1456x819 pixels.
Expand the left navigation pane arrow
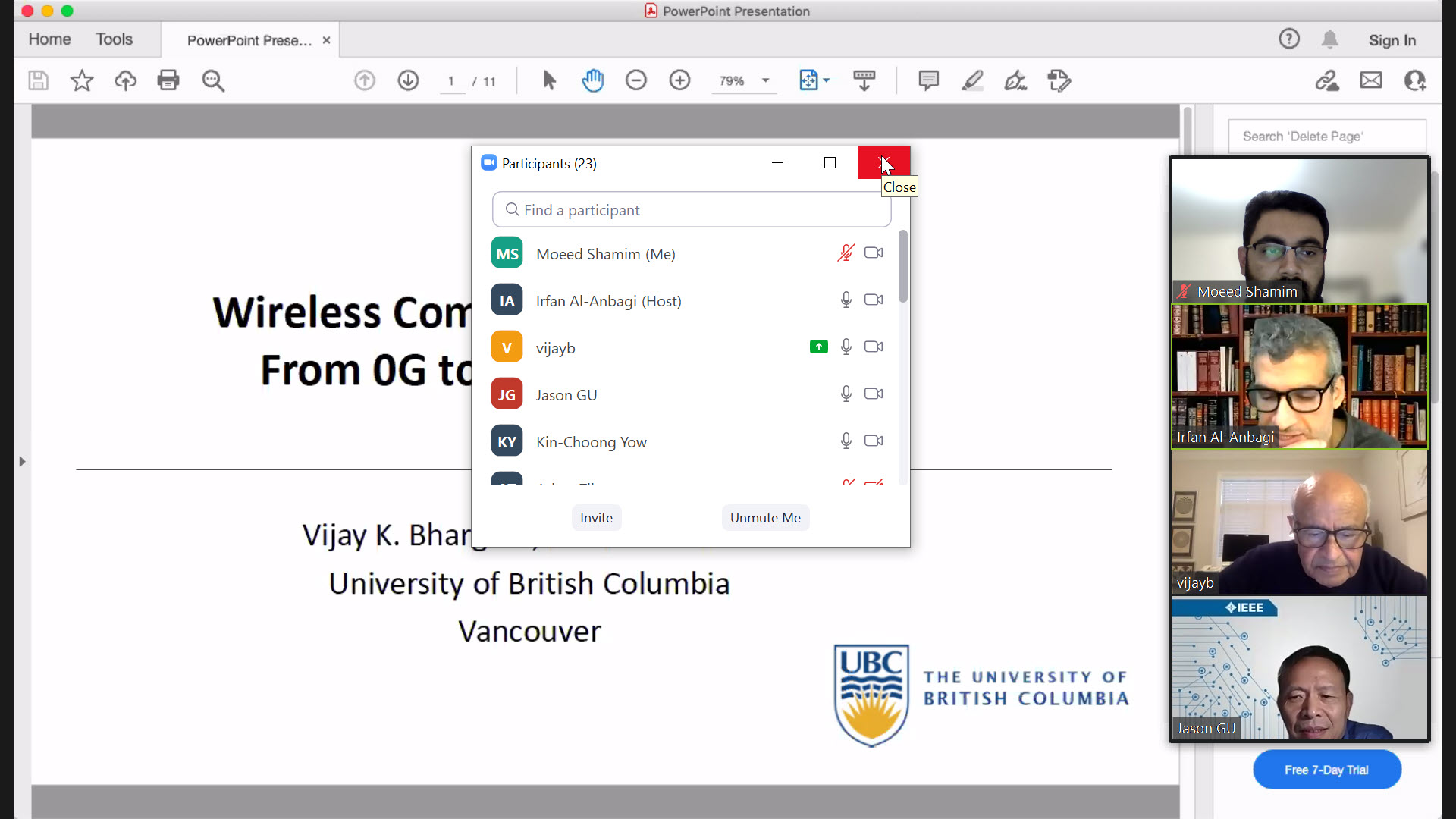click(x=22, y=461)
